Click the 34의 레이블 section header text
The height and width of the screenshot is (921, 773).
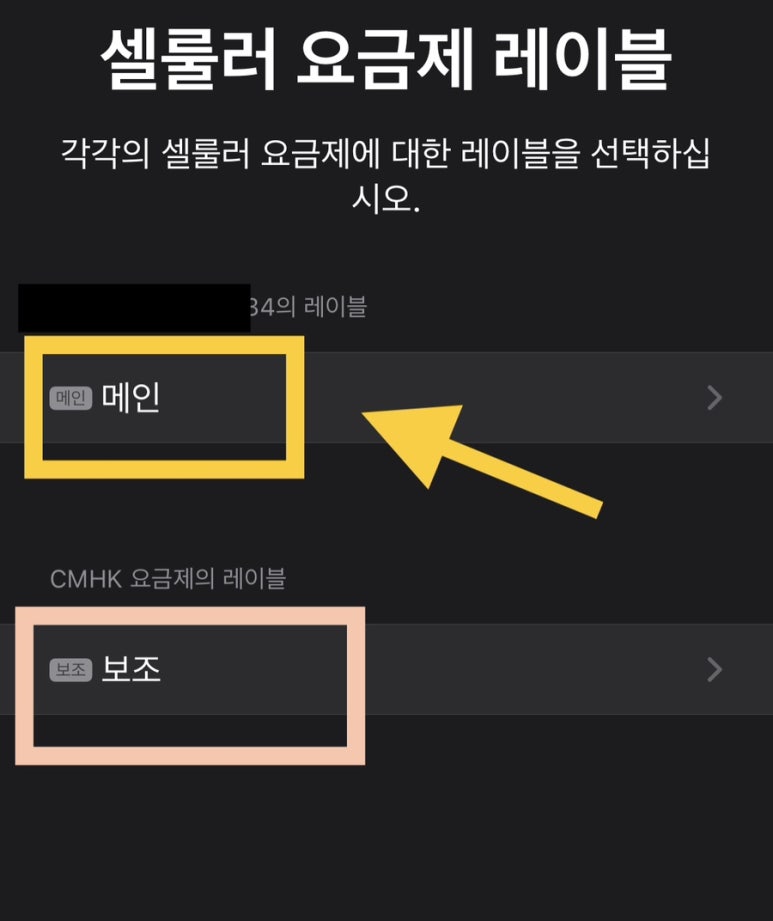pyautogui.click(x=309, y=307)
